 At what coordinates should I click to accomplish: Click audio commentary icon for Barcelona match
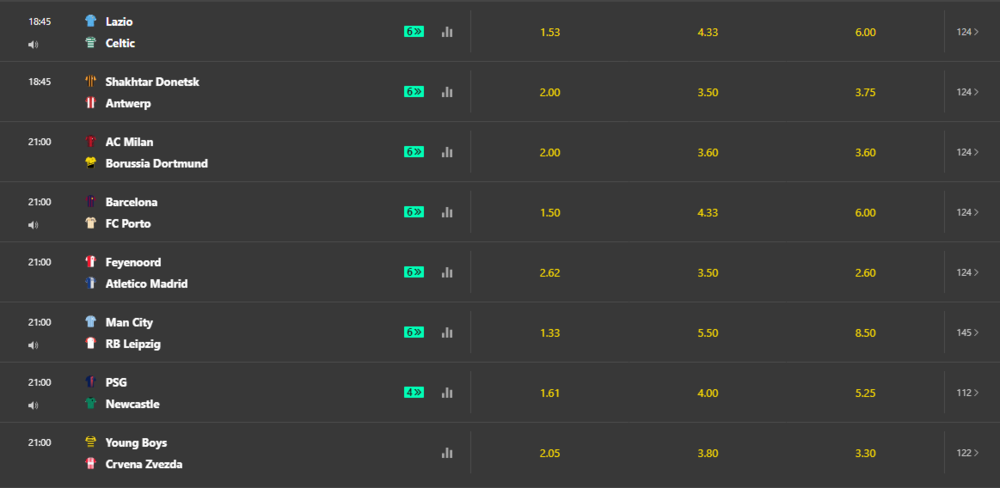(33, 225)
